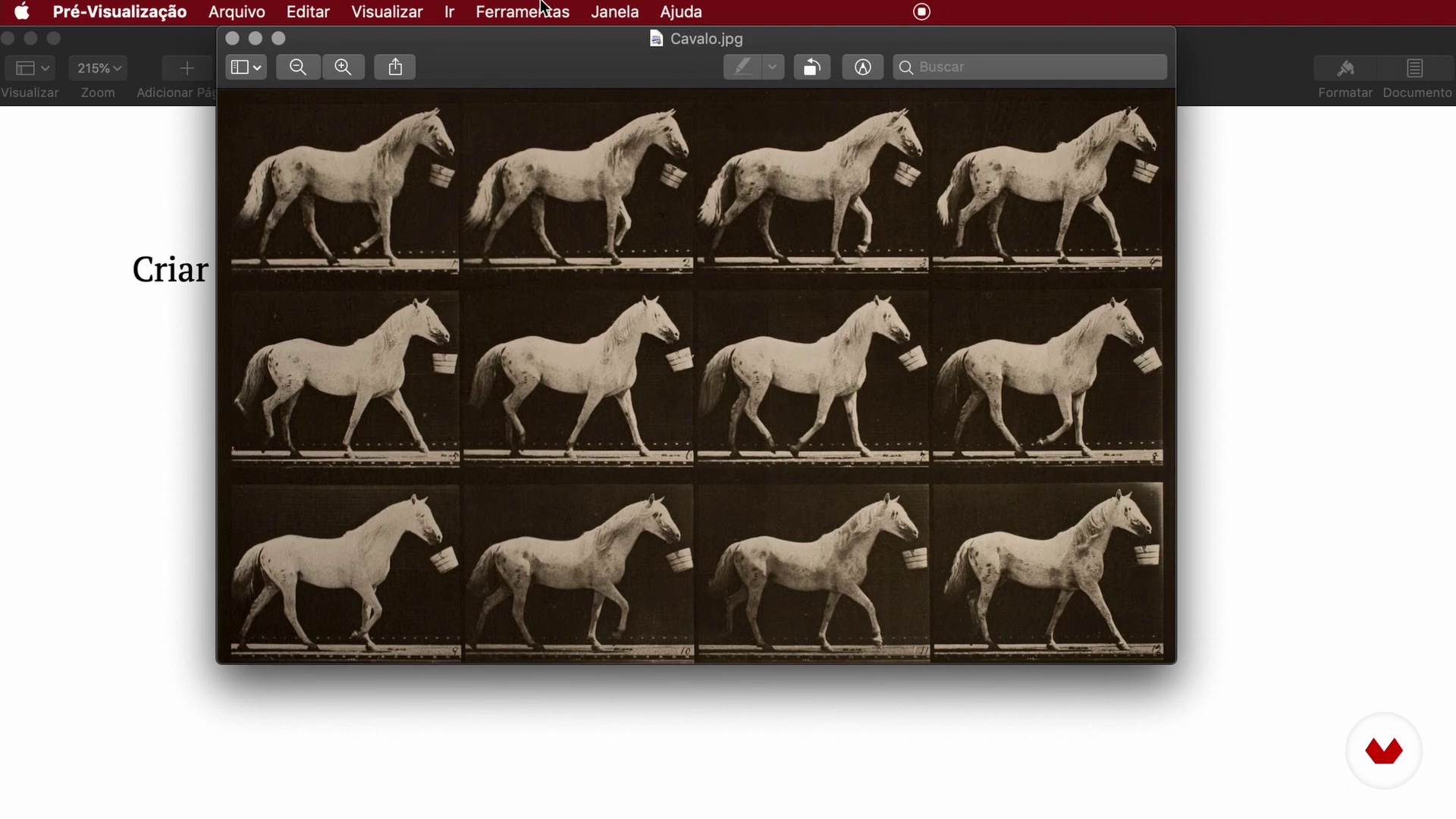This screenshot has height=819, width=1456.
Task: Rotate the image with the rotate icon
Action: (x=812, y=67)
